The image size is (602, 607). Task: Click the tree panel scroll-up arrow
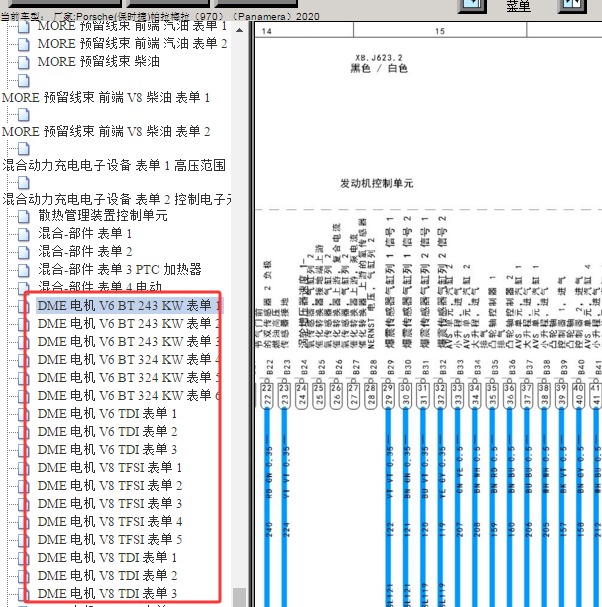coord(240,30)
